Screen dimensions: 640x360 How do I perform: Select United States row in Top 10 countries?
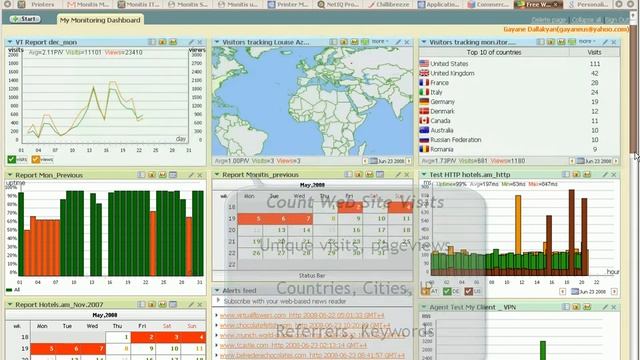pyautogui.click(x=519, y=64)
